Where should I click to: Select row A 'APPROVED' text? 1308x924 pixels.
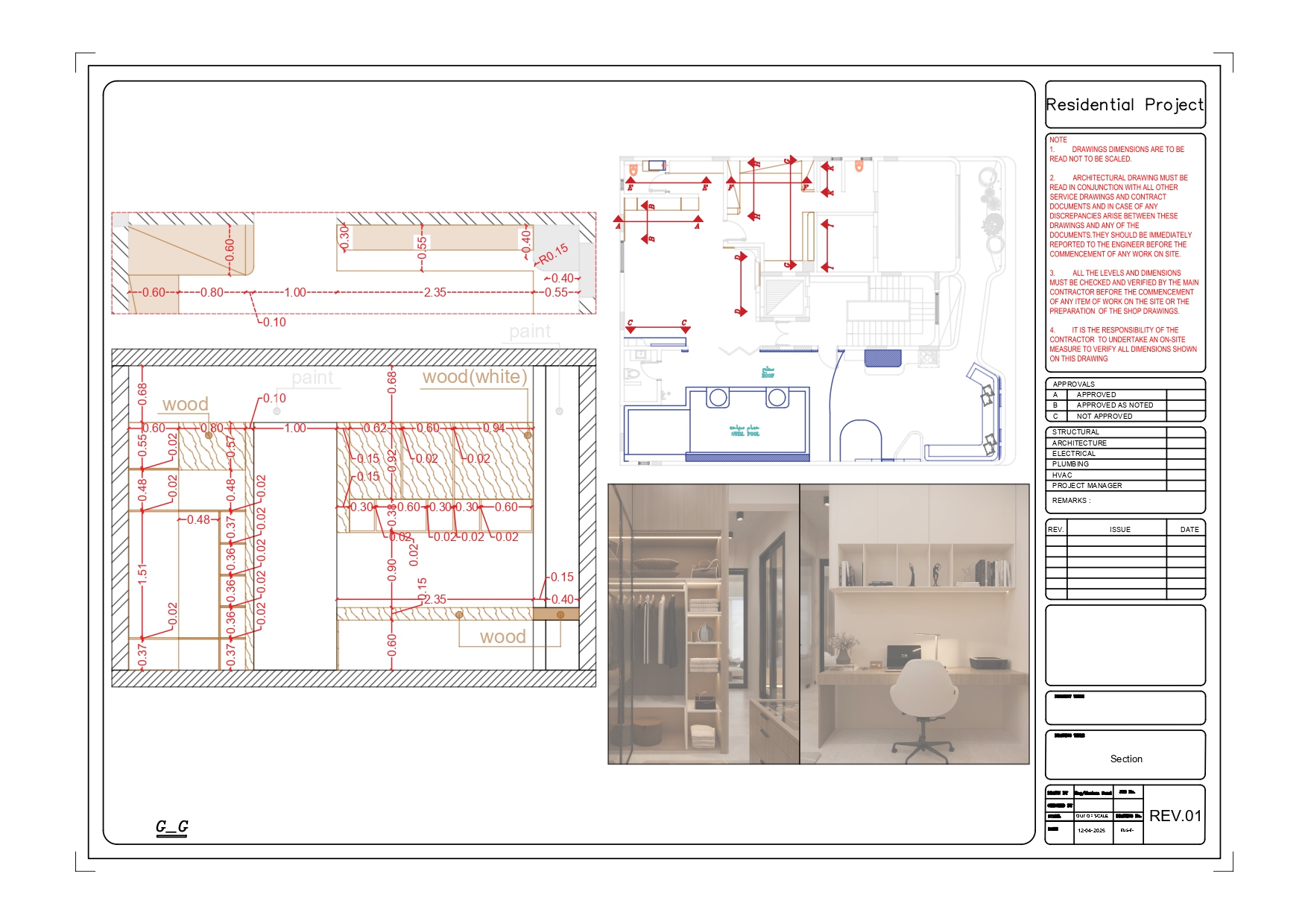coord(1096,395)
